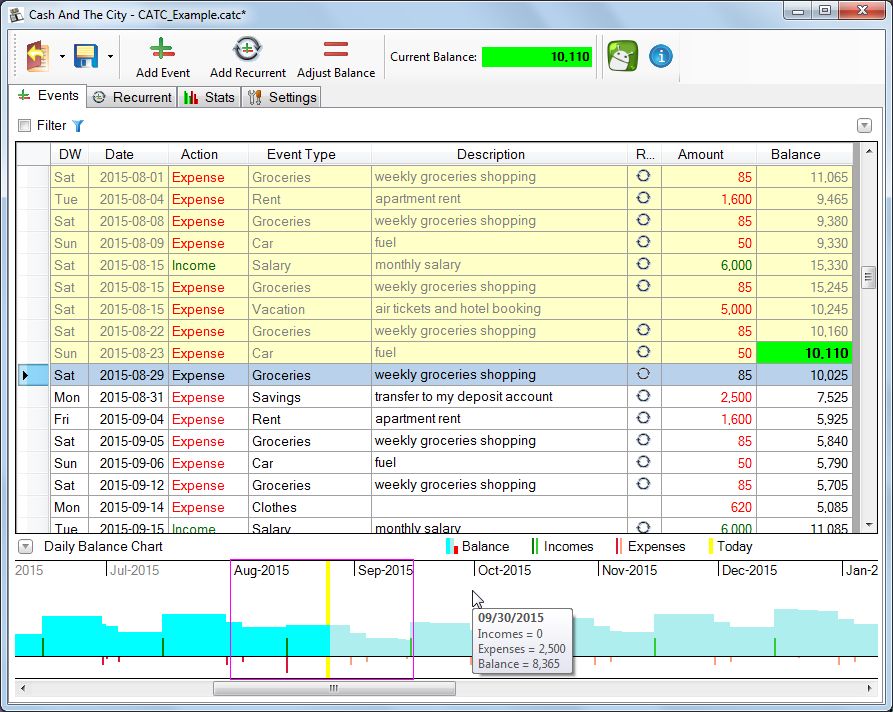Select the Vacation event type cell
Viewport: 893px width, 712px height.
(x=310, y=309)
